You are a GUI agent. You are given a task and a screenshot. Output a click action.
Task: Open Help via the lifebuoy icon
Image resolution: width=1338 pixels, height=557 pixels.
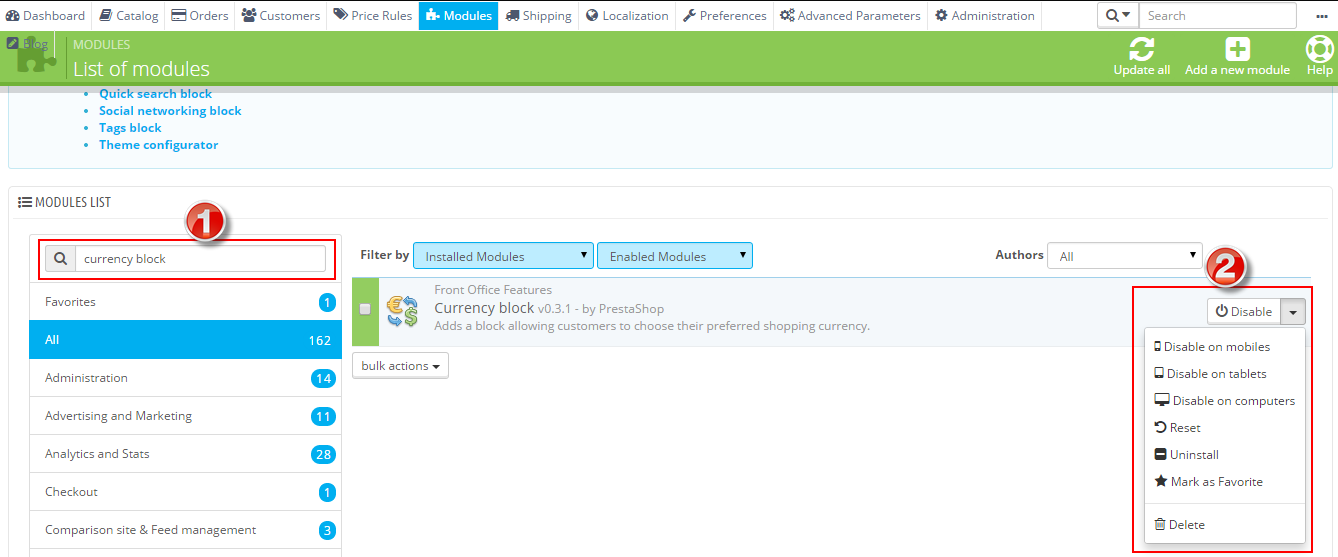[x=1319, y=49]
